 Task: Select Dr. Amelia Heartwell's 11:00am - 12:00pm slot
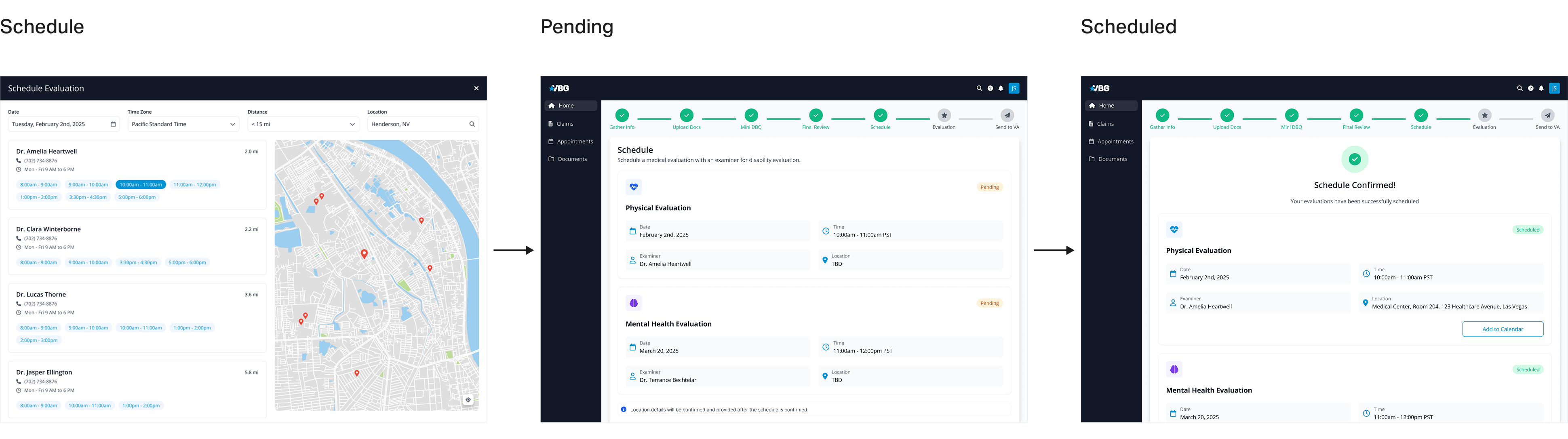click(195, 184)
